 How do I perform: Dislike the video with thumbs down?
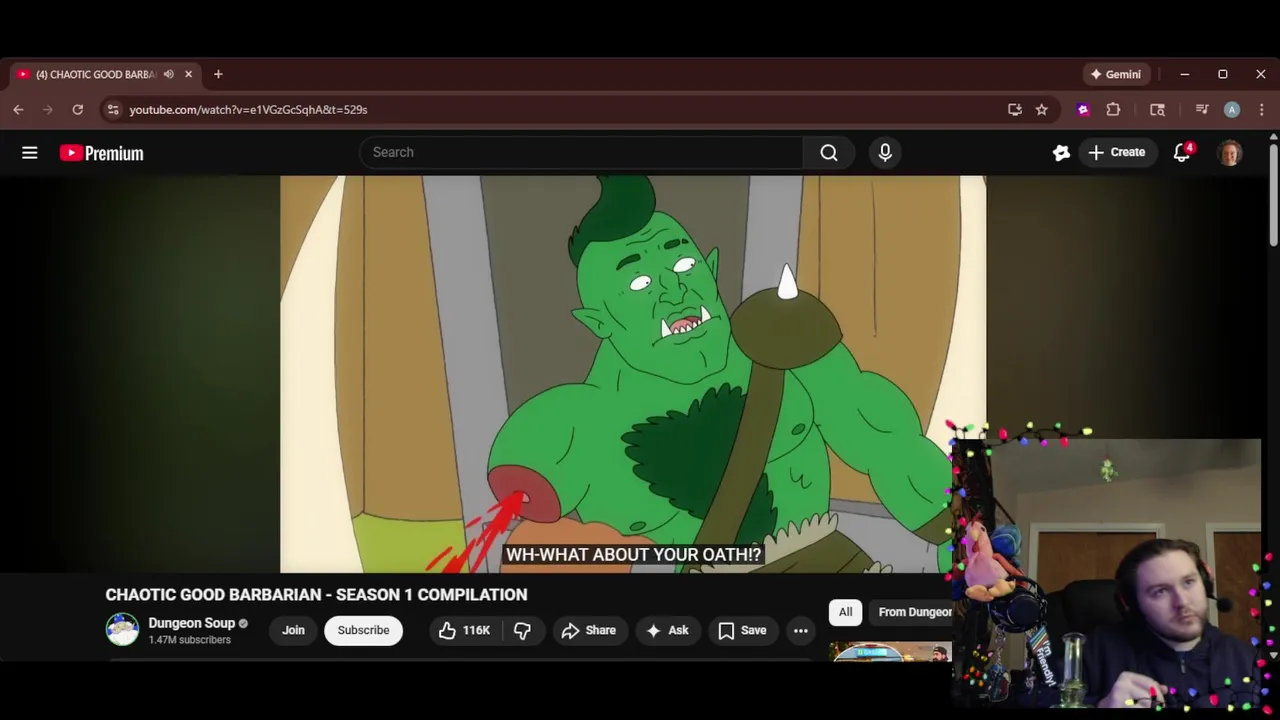(522, 630)
